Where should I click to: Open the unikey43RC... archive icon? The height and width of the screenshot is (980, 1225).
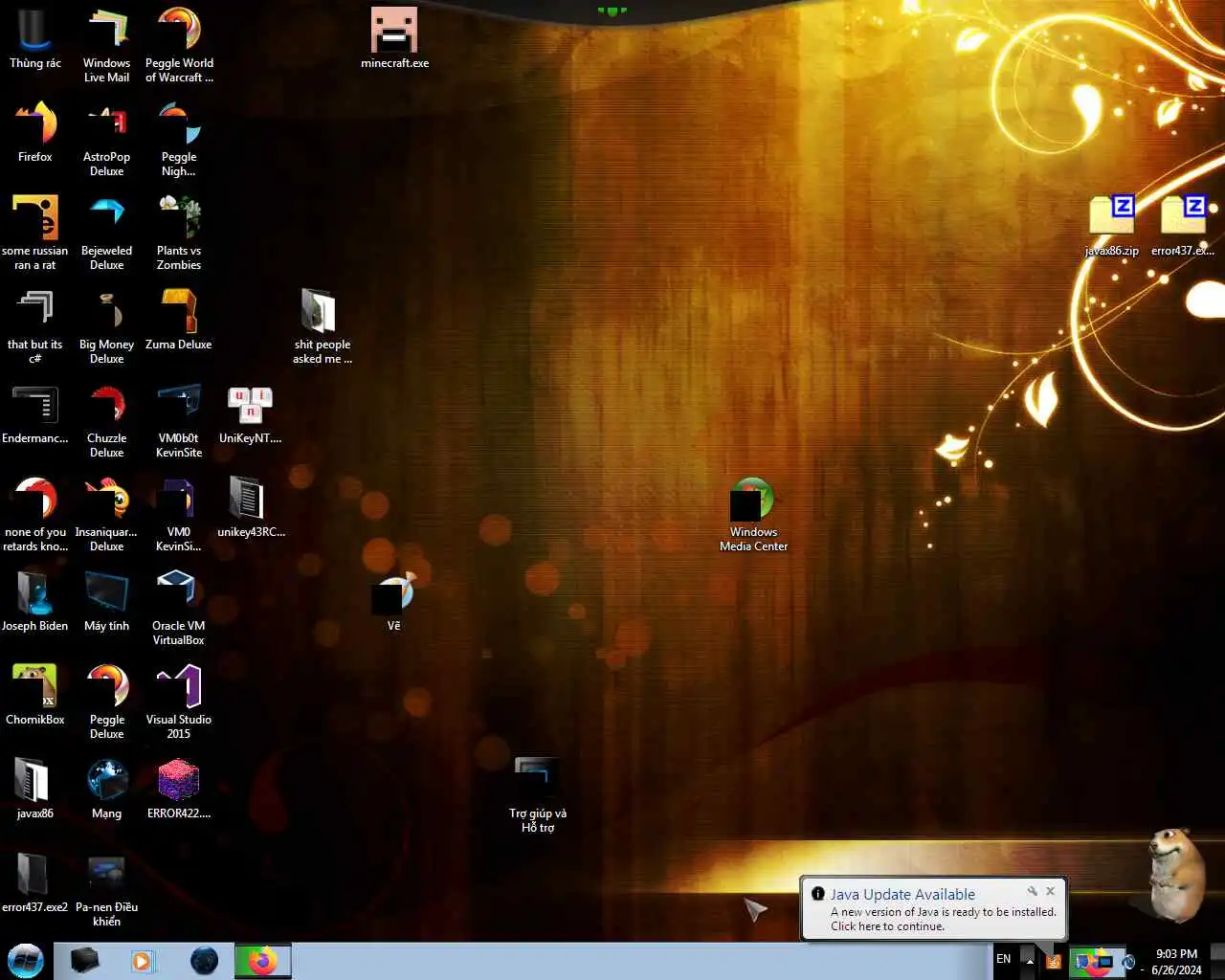(x=251, y=508)
